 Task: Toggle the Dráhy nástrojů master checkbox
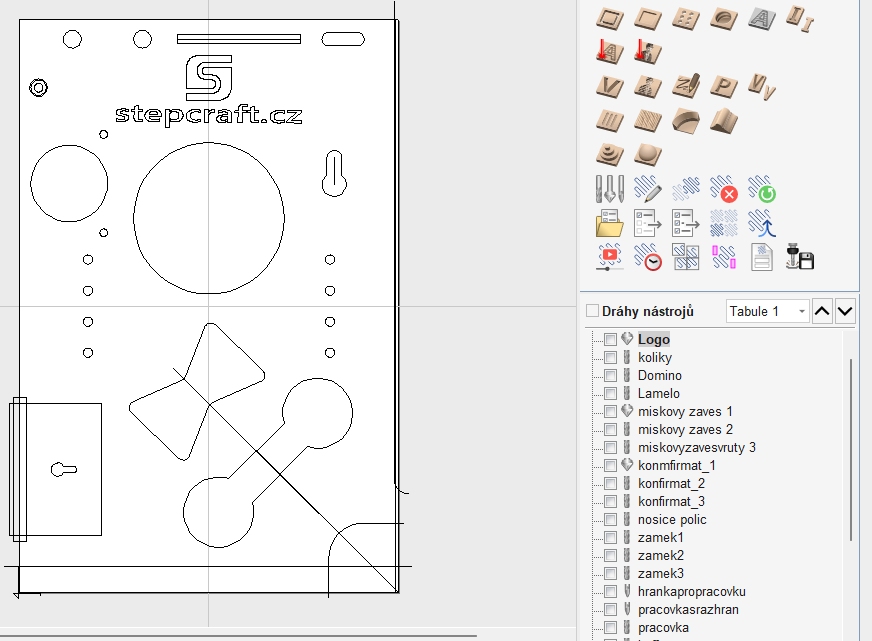click(592, 311)
